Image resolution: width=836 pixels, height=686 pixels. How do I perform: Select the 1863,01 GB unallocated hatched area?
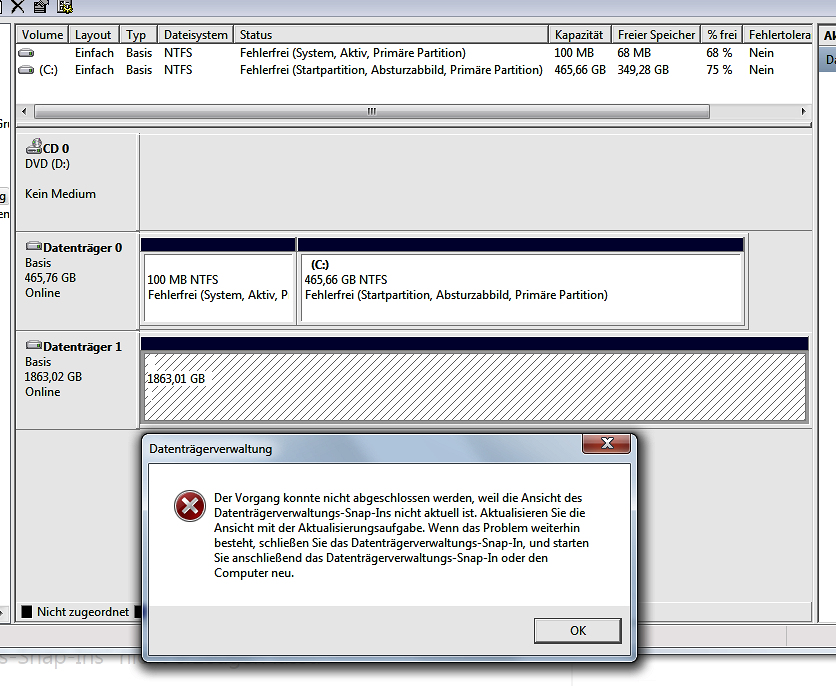tap(475, 386)
